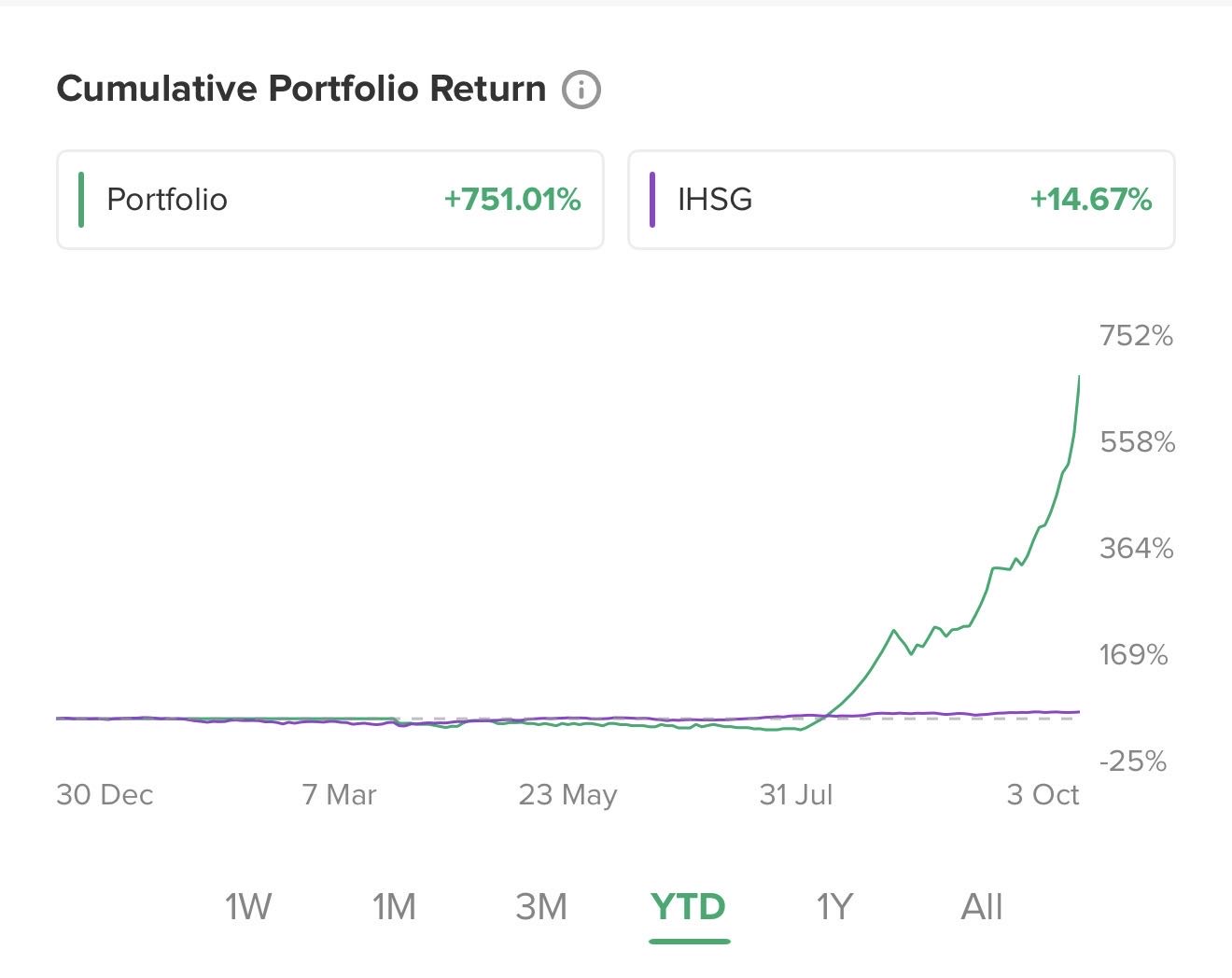Select the All time range tab
This screenshot has width=1232, height=978.
click(x=982, y=906)
